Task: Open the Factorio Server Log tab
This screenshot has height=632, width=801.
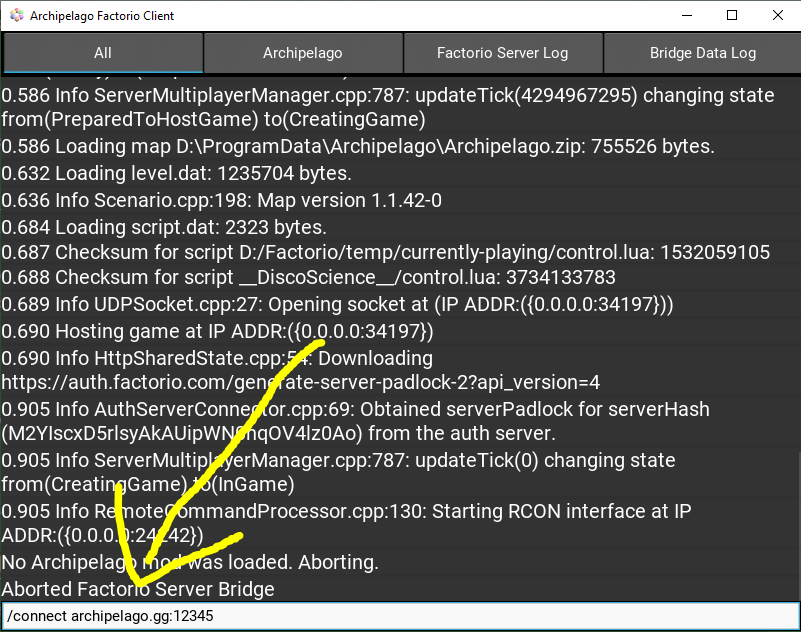Action: (x=503, y=53)
